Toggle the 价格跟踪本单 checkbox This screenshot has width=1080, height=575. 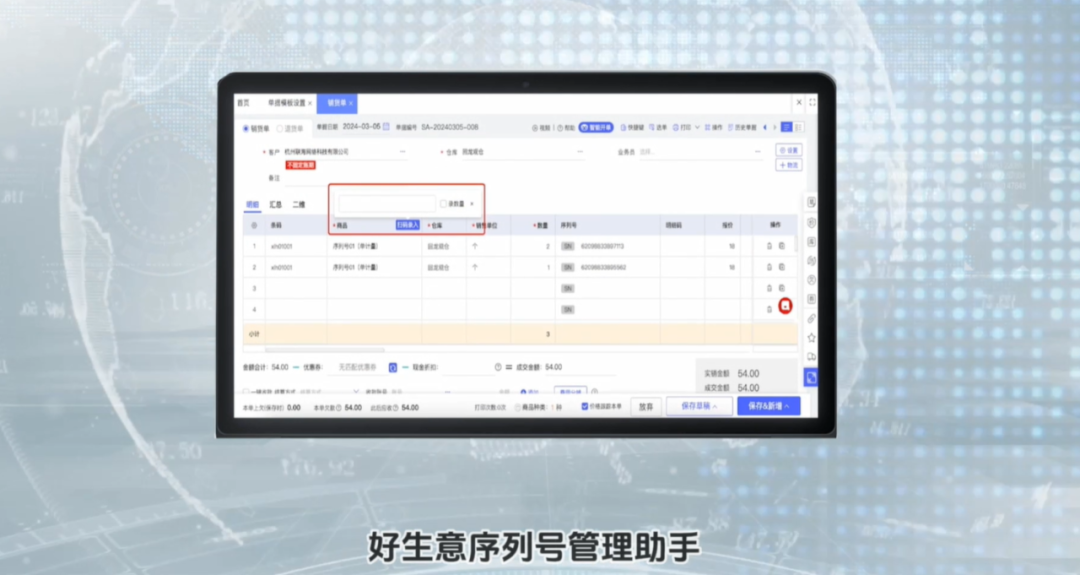coord(585,406)
